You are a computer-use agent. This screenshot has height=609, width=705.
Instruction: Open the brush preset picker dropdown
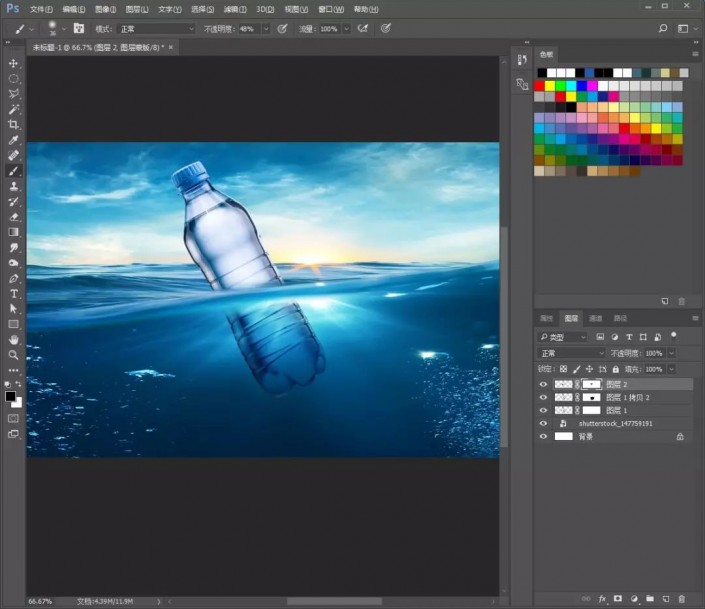click(63, 29)
